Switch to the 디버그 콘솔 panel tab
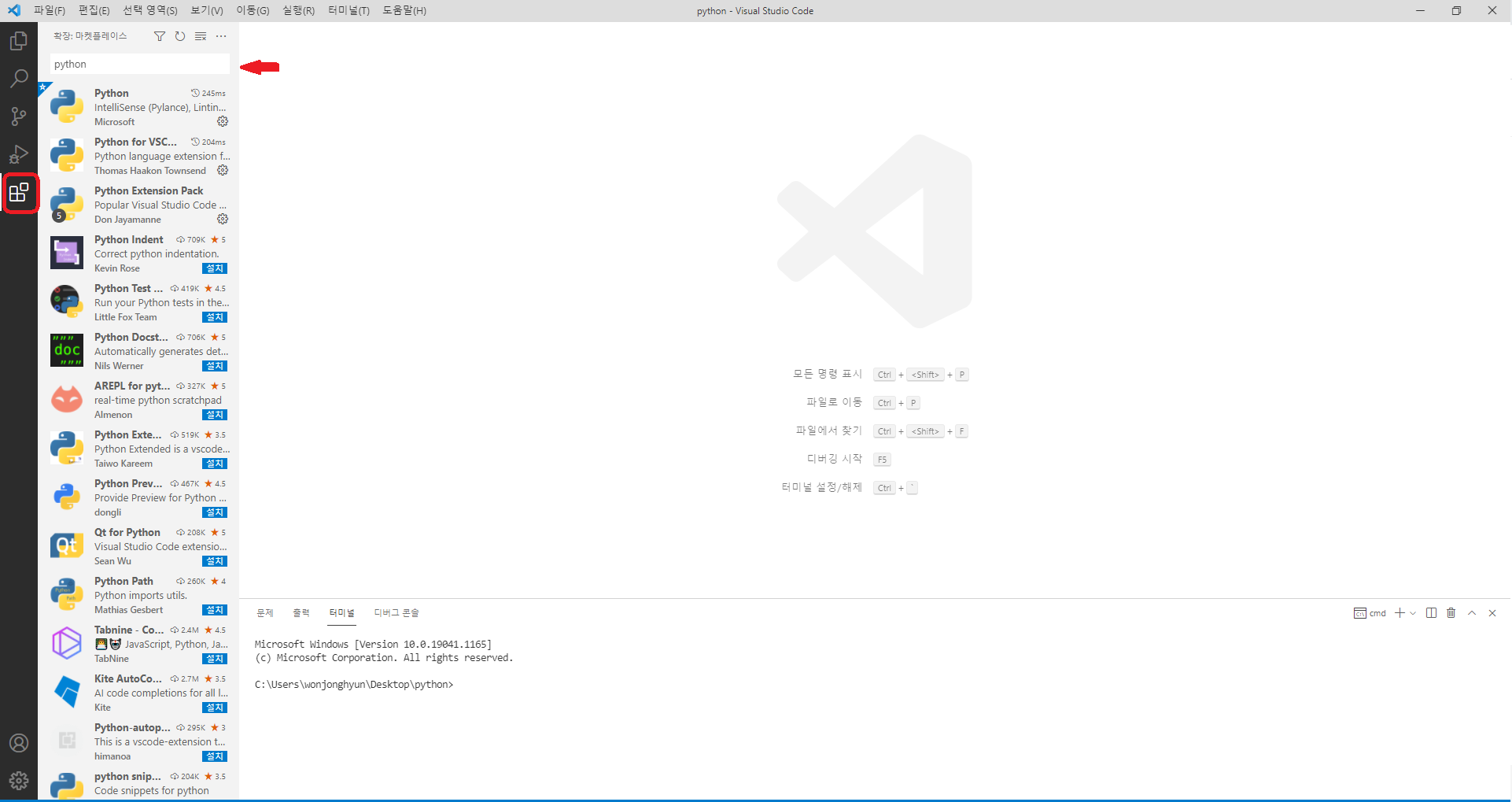 (x=396, y=613)
